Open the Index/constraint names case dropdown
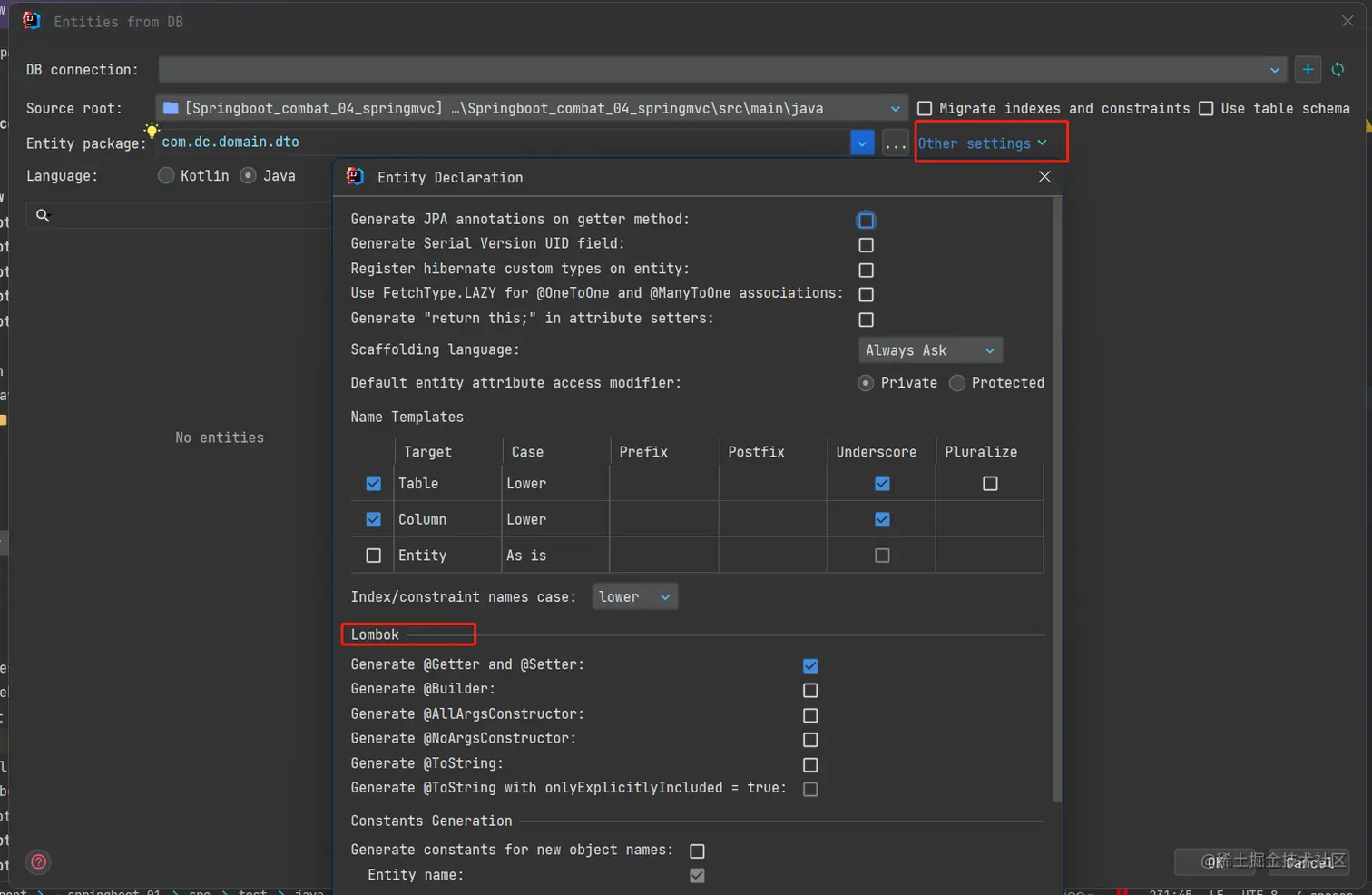 [x=634, y=596]
